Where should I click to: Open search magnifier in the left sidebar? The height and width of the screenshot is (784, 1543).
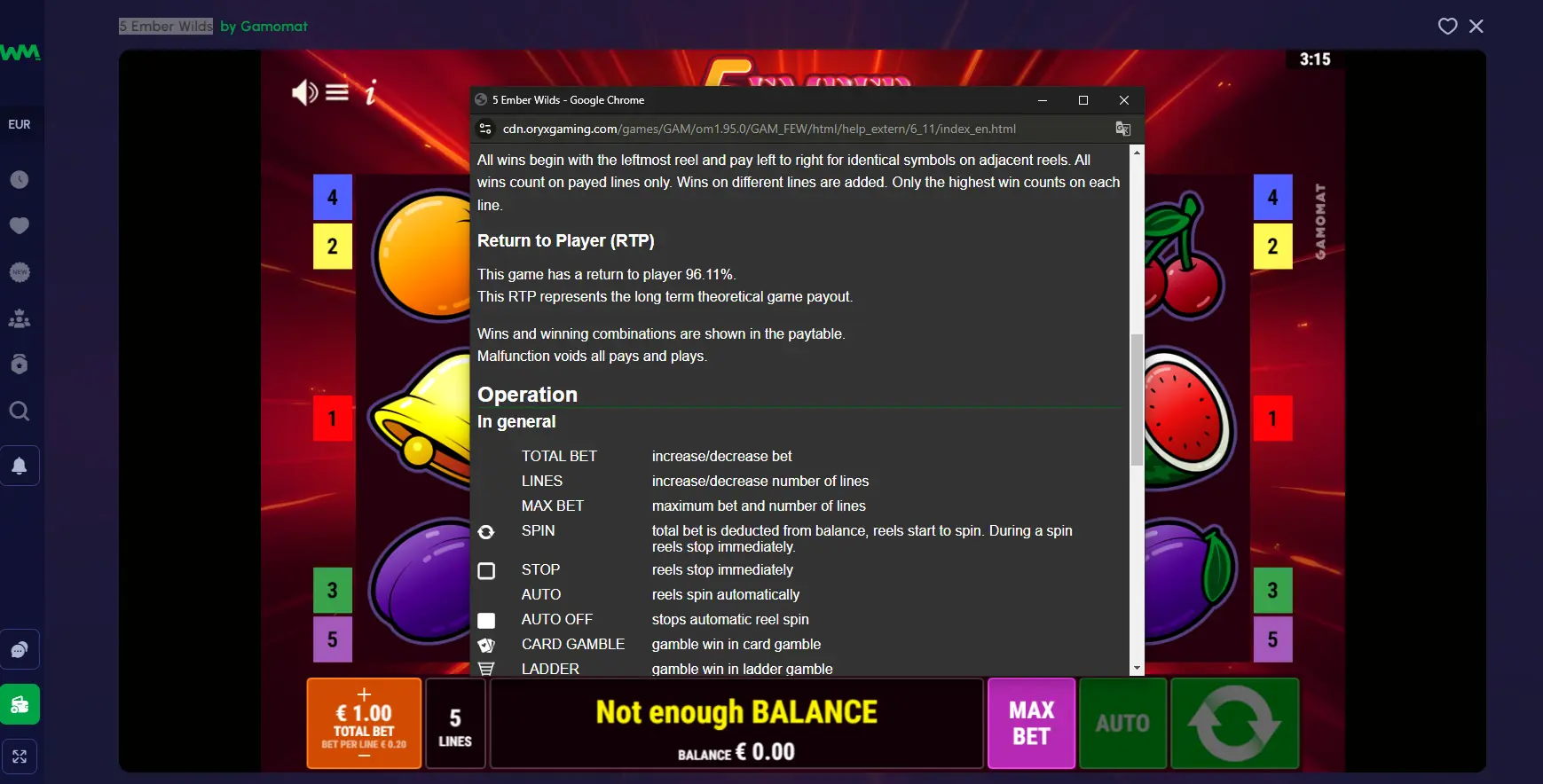[x=20, y=412]
